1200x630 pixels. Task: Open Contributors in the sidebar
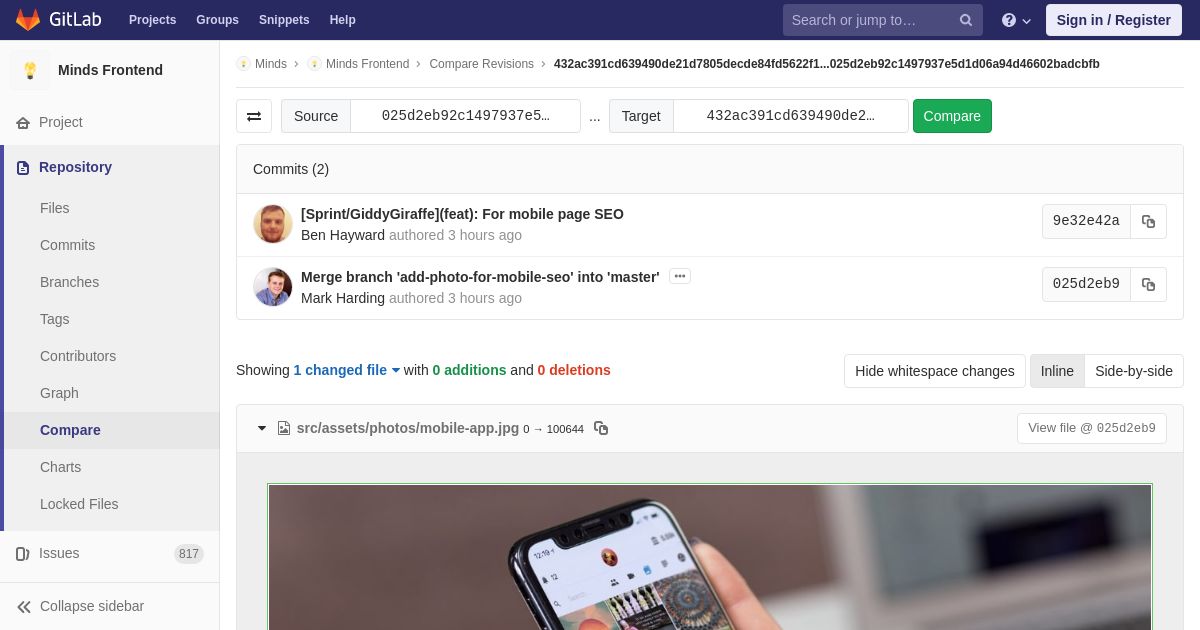[78, 356]
